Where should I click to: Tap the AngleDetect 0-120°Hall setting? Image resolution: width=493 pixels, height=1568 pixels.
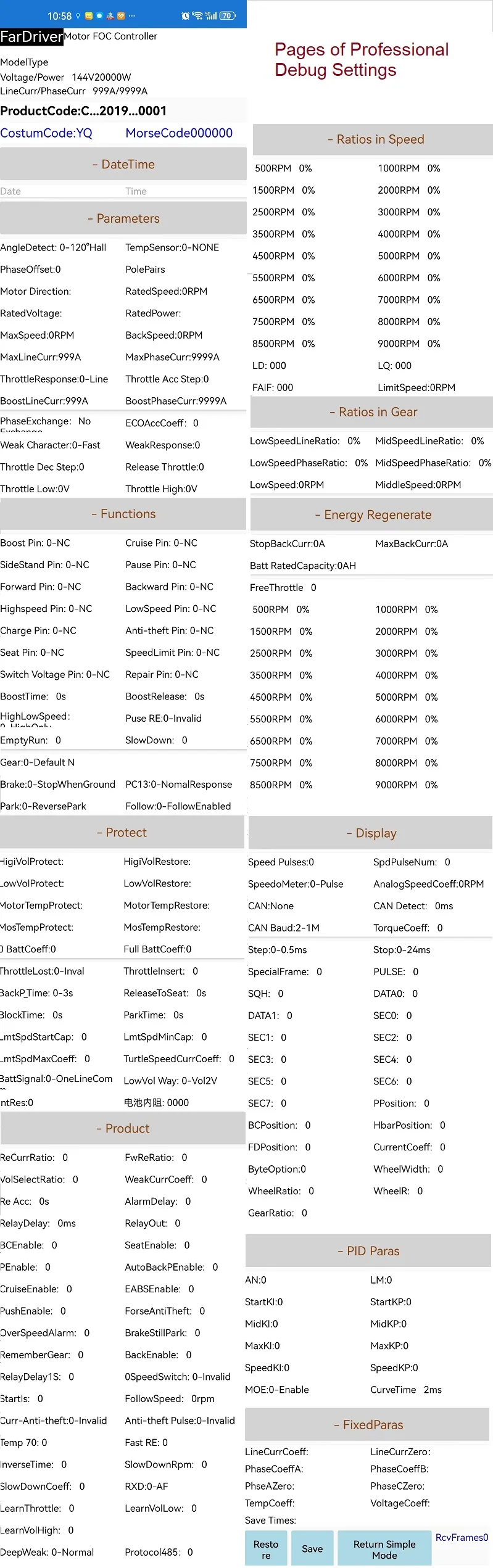click(54, 248)
